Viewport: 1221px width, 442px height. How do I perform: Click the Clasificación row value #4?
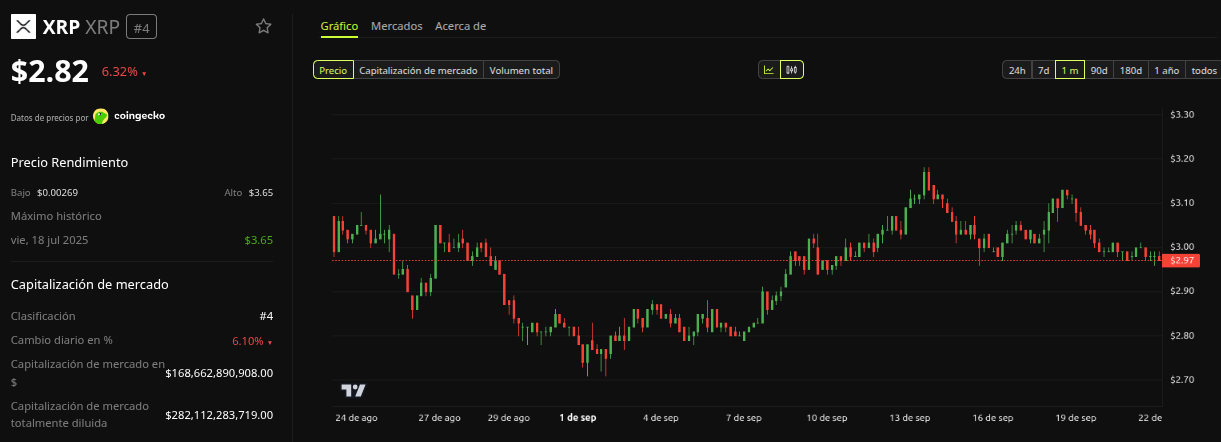click(x=266, y=316)
